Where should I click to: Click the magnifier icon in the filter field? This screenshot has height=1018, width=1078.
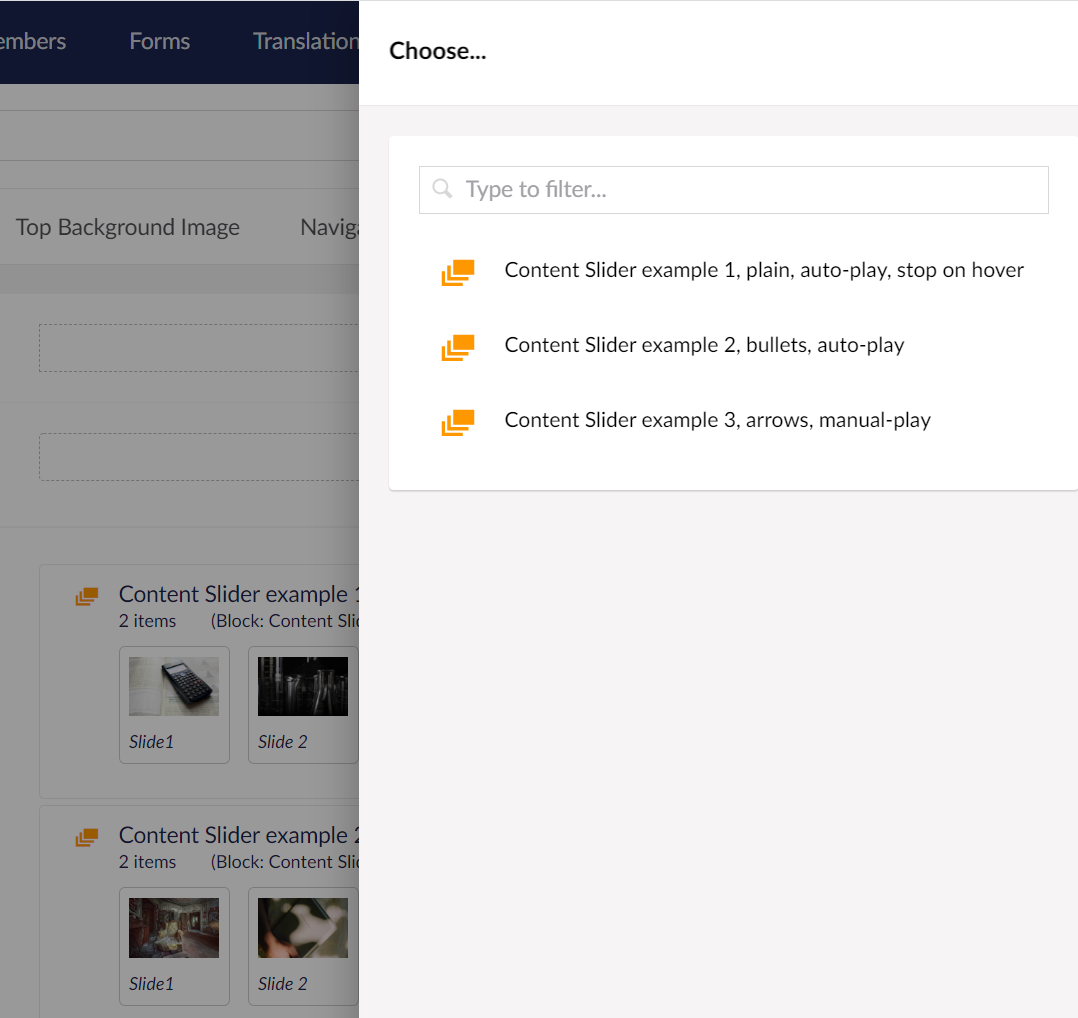pyautogui.click(x=442, y=189)
